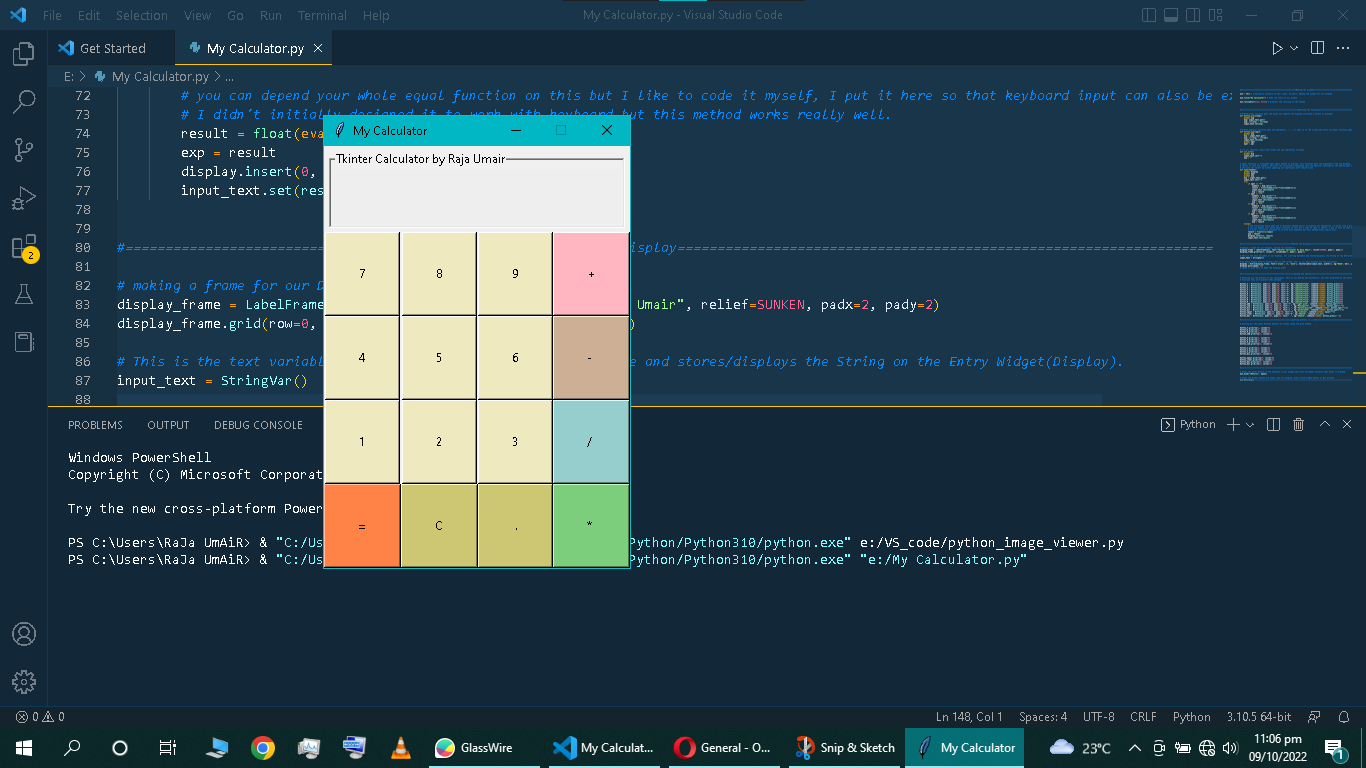Open the editor More Actions menu
The height and width of the screenshot is (768, 1366).
pyautogui.click(x=1342, y=48)
